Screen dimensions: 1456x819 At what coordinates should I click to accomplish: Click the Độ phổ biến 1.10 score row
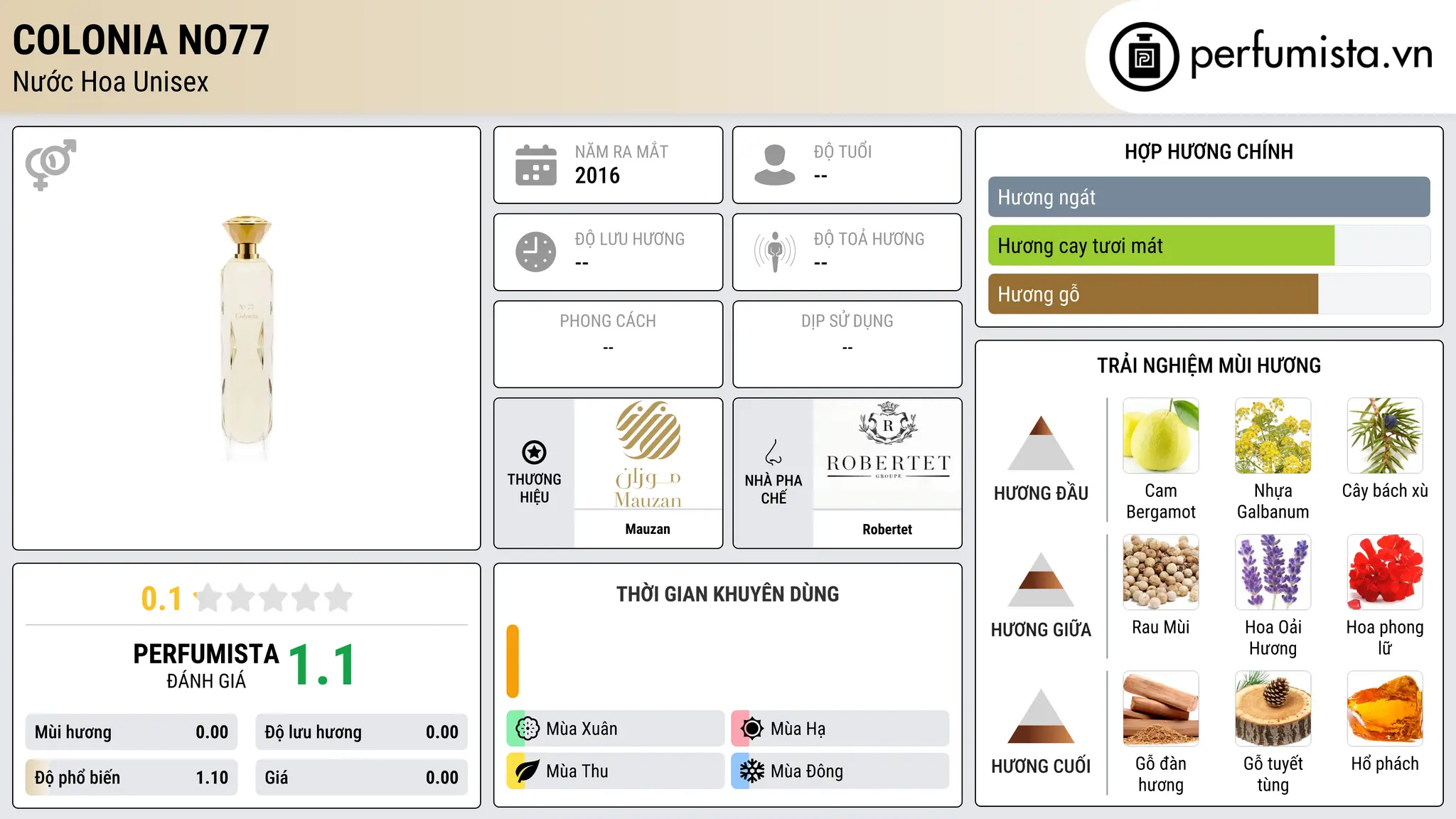132,778
